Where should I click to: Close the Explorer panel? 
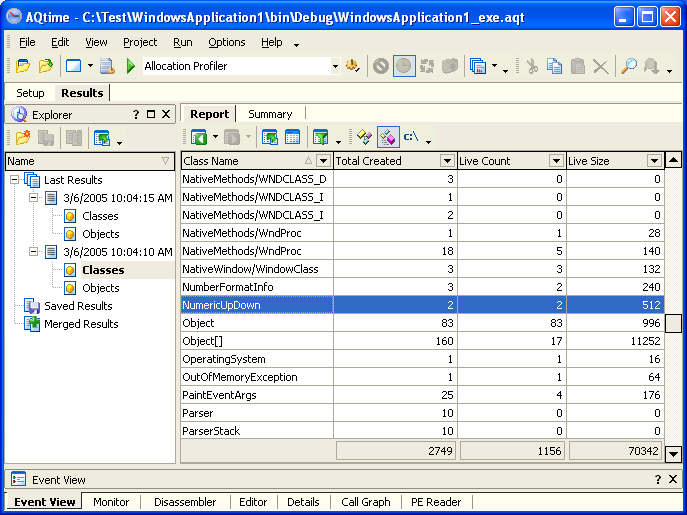(166, 114)
